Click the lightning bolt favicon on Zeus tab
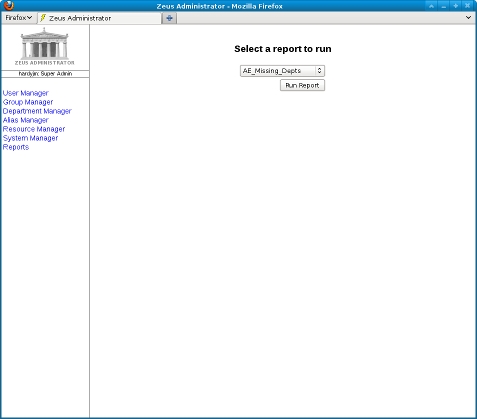This screenshot has height=419, width=477. pyautogui.click(x=43, y=18)
